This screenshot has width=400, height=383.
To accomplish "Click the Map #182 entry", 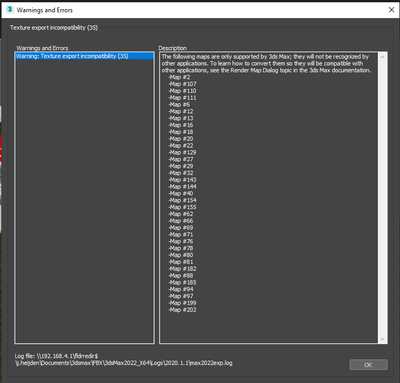I will coord(182,268).
